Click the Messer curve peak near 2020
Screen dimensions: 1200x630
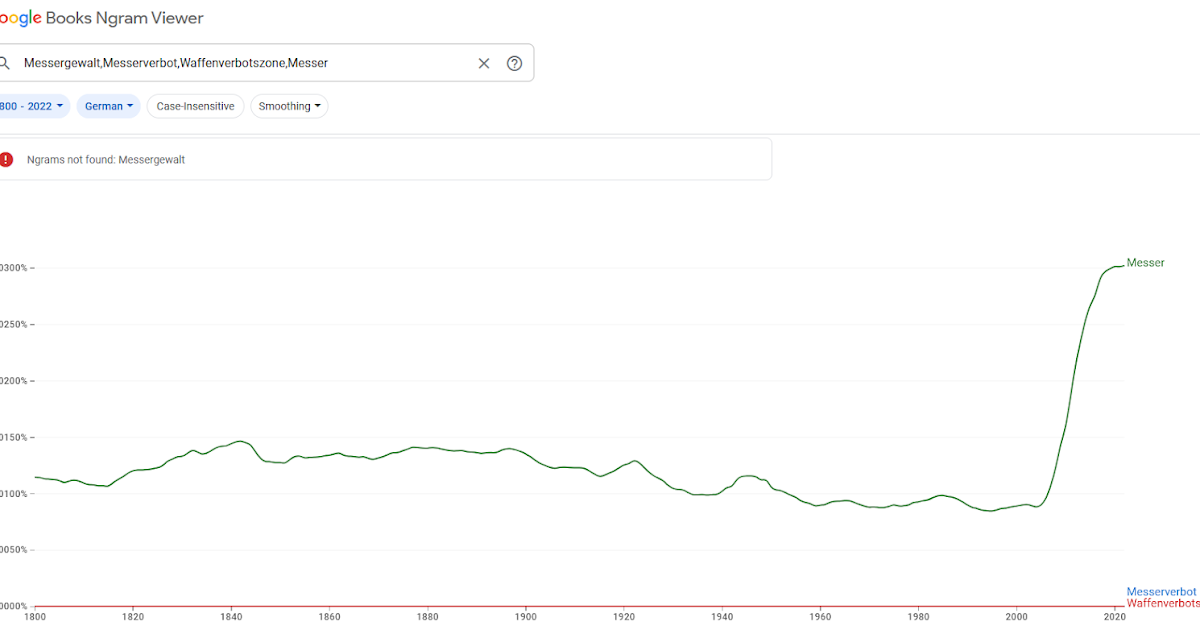[1117, 266]
